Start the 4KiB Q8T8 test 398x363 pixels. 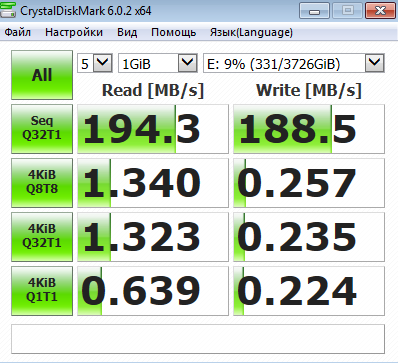pos(42,183)
